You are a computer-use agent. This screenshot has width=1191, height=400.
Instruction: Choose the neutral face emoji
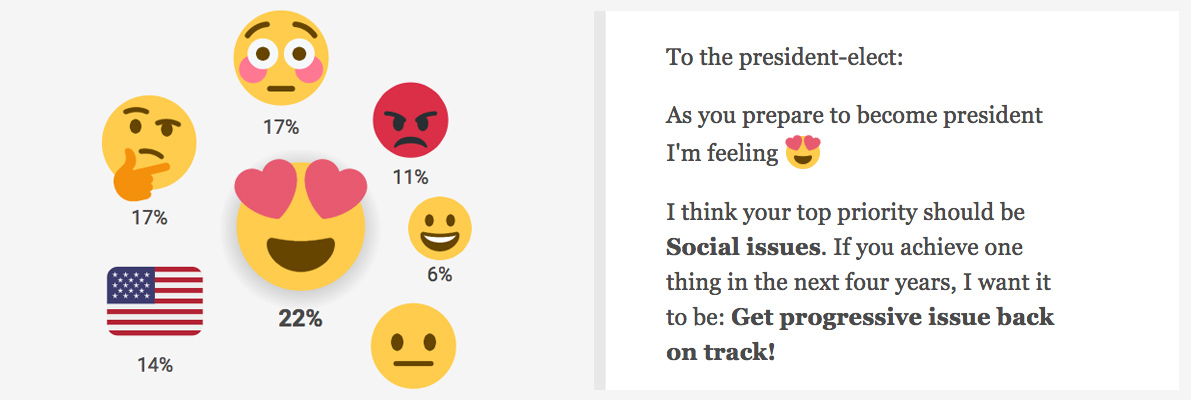pos(413,345)
